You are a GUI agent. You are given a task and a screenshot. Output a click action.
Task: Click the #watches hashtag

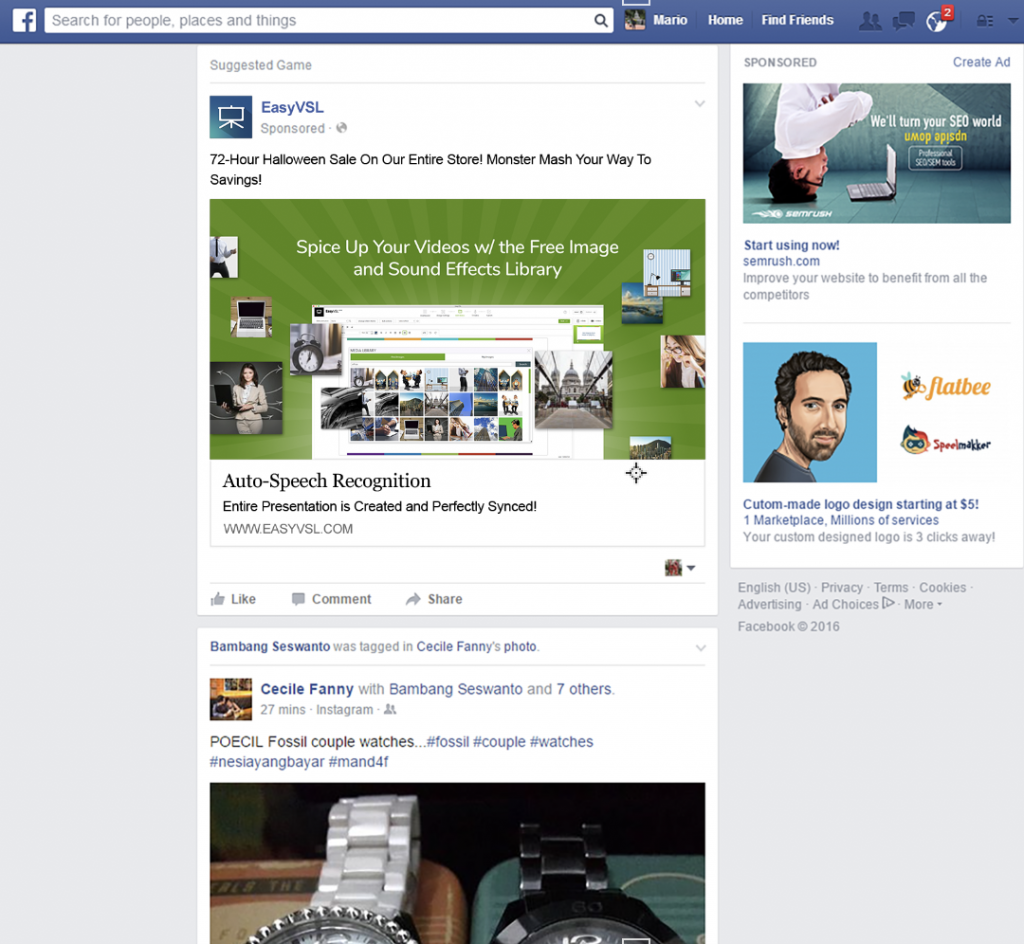[561, 742]
